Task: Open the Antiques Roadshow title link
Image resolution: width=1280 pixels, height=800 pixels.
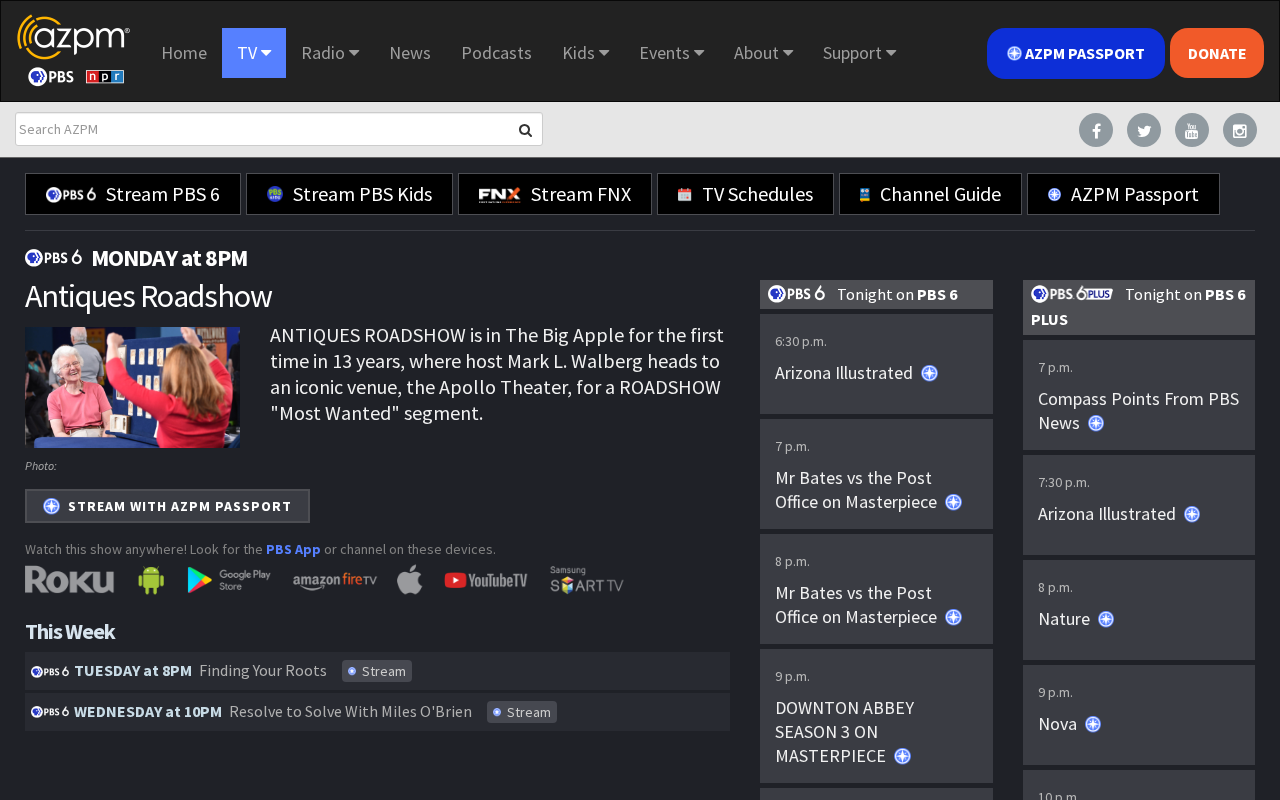Action: click(148, 296)
